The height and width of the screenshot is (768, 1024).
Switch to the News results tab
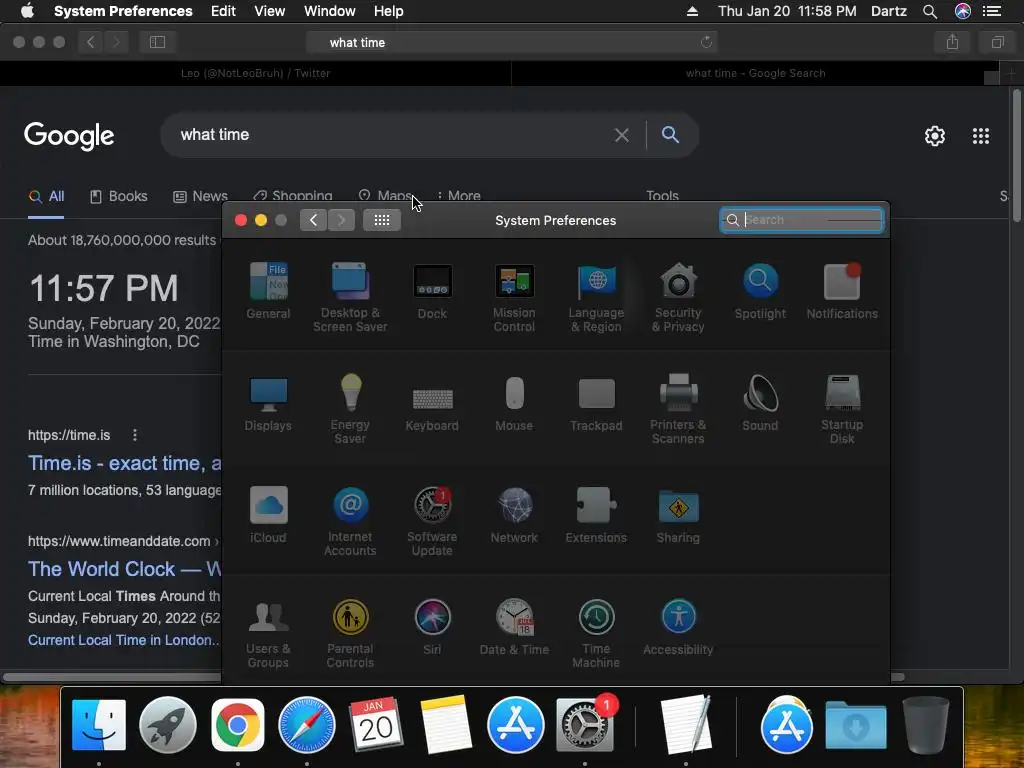(200, 196)
